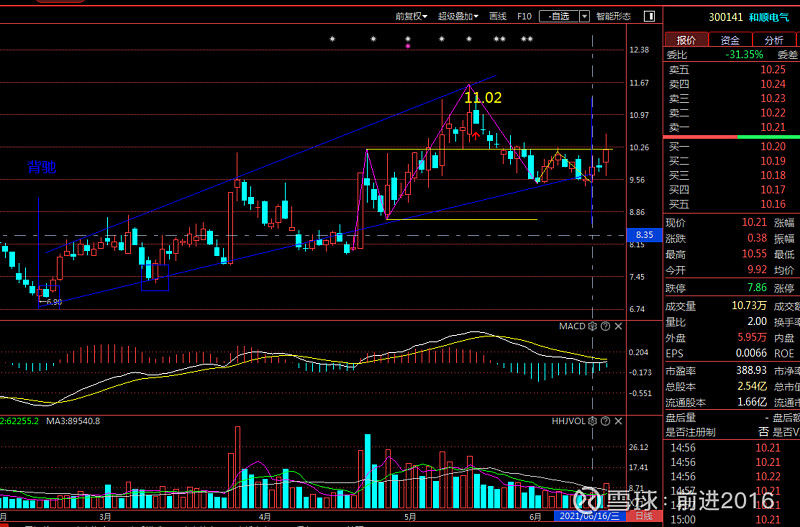The image size is (800, 527).
Task: Click the 市盈率 value 388.93
Action: tap(752, 370)
